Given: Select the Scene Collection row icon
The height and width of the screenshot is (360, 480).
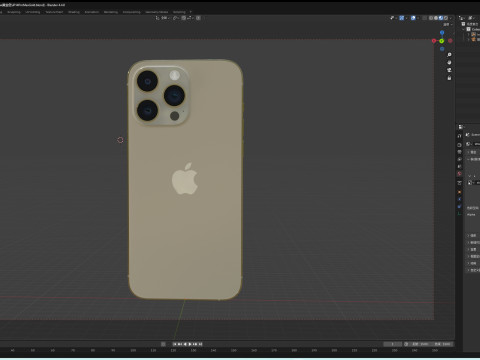Looking at the screenshot, I should click(463, 24).
